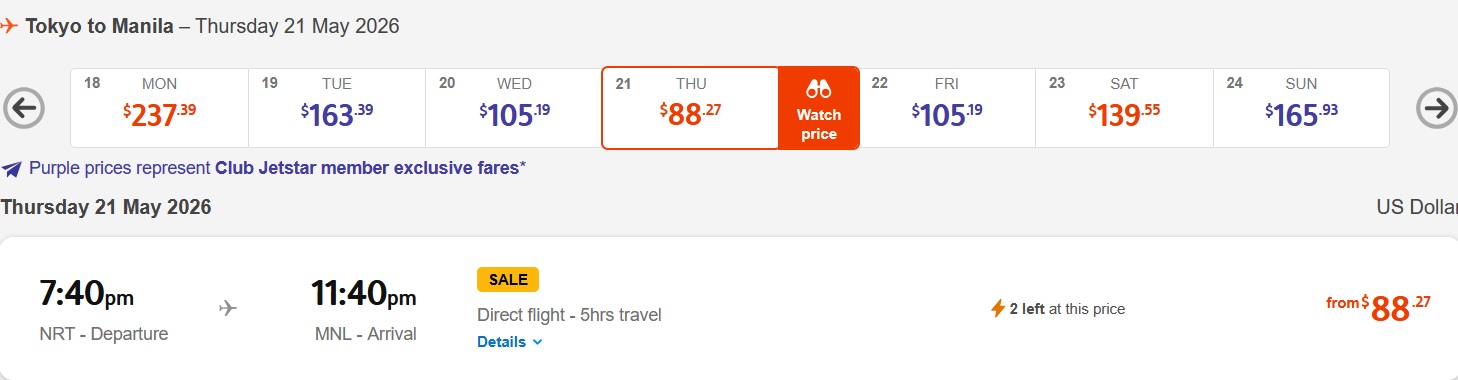
Task: Select Friday 22 fare $105.19
Action: pyautogui.click(x=947, y=108)
